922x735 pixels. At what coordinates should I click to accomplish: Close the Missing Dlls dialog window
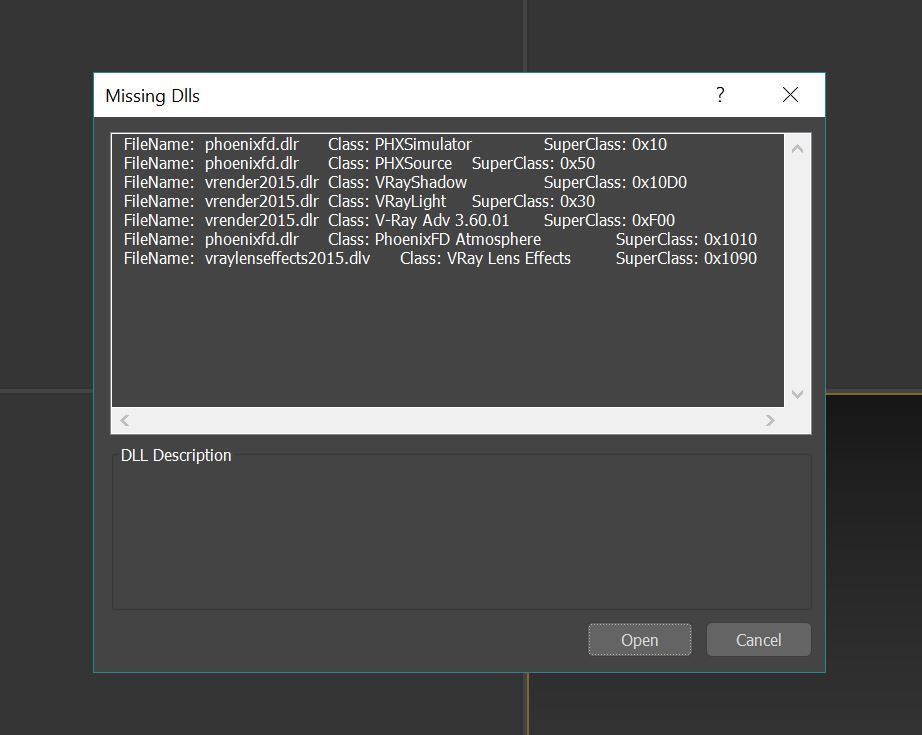pos(790,95)
